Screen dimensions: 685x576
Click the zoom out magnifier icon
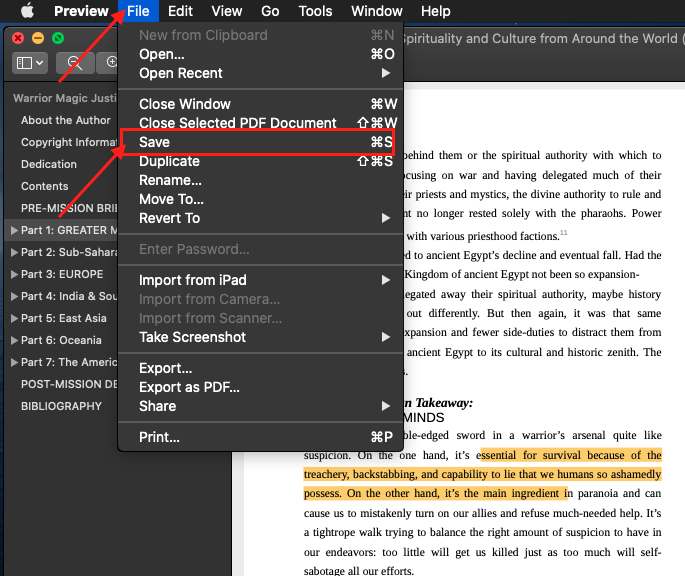75,63
